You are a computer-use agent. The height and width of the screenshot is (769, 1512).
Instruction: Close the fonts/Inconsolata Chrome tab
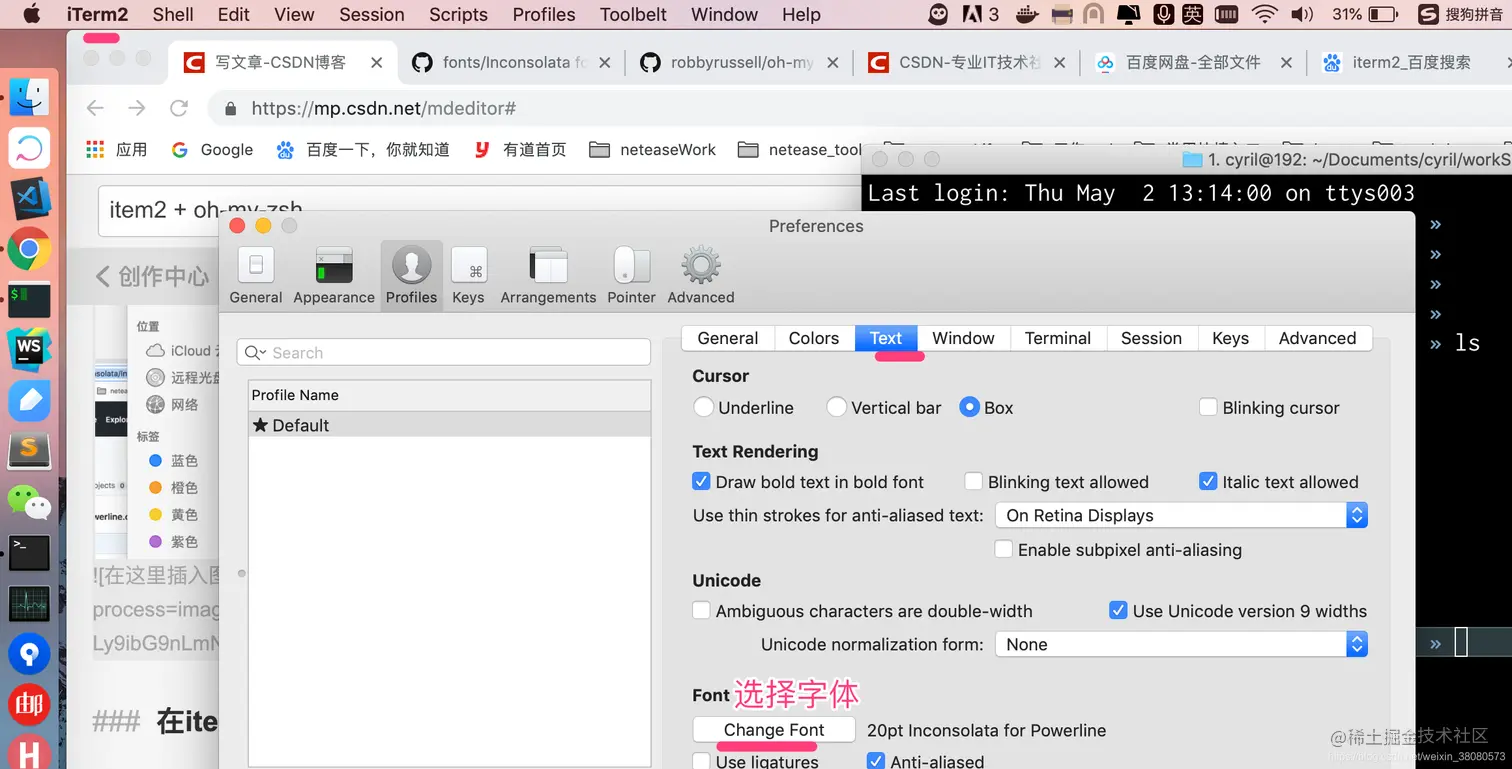coord(604,62)
